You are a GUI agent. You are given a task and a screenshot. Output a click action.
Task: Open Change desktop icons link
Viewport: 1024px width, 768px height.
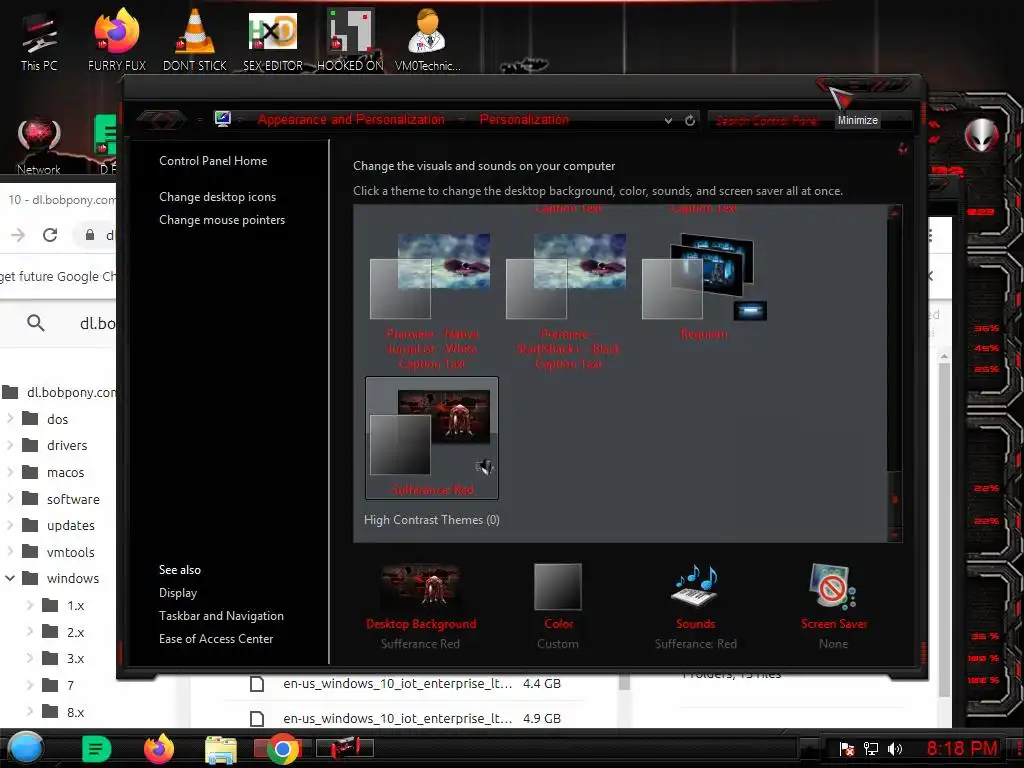point(217,197)
